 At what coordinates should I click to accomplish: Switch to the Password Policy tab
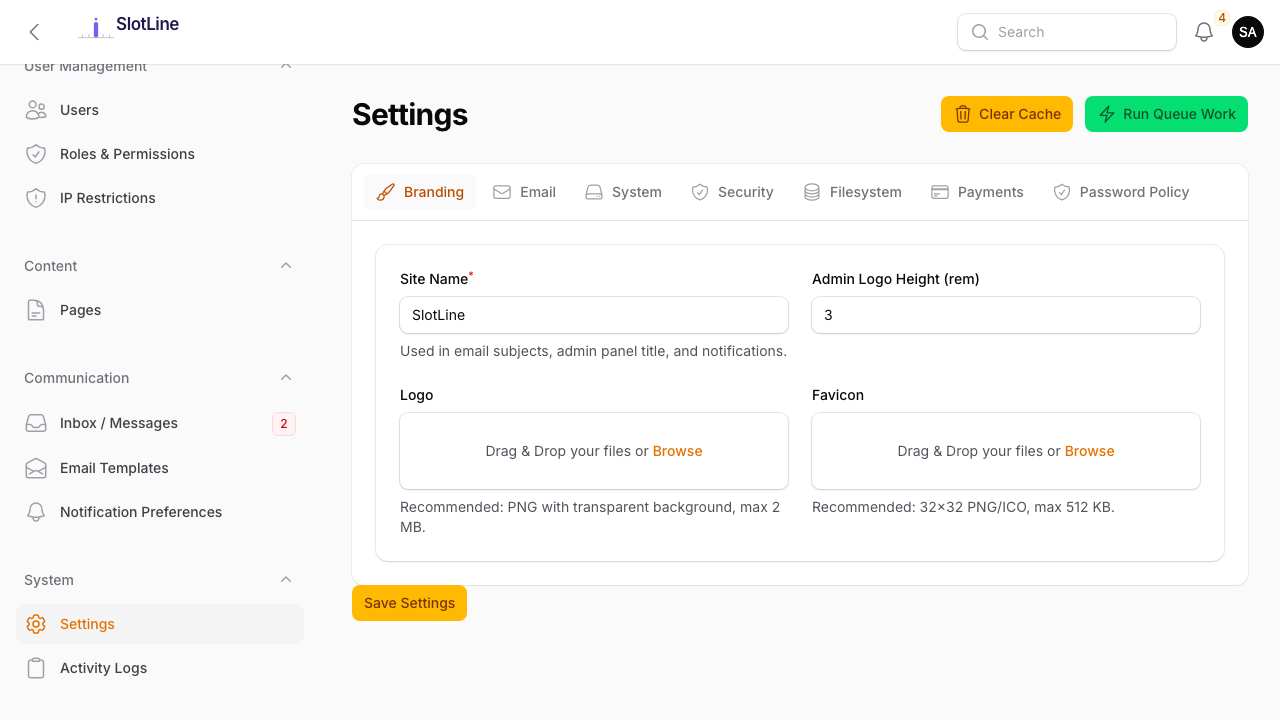click(1121, 192)
